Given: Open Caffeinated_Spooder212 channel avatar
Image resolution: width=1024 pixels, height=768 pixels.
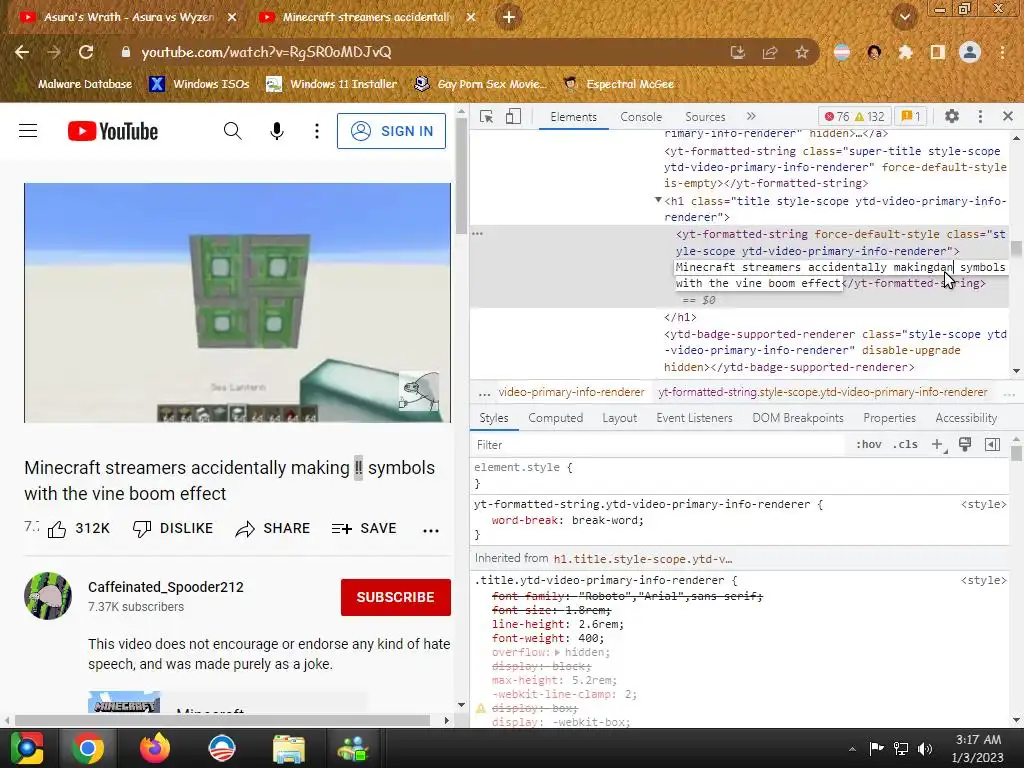Looking at the screenshot, I should pos(48,596).
